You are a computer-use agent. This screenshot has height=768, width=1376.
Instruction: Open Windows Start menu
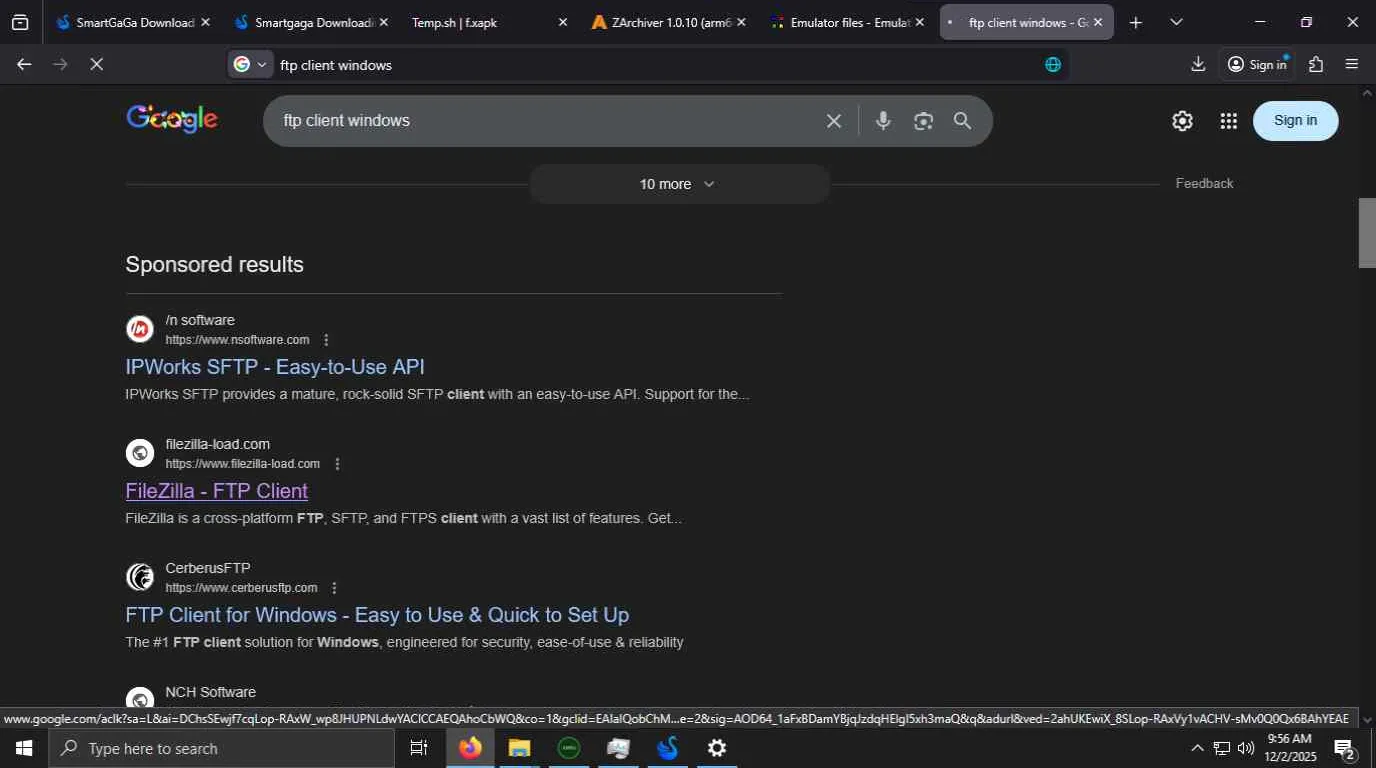pos(24,748)
